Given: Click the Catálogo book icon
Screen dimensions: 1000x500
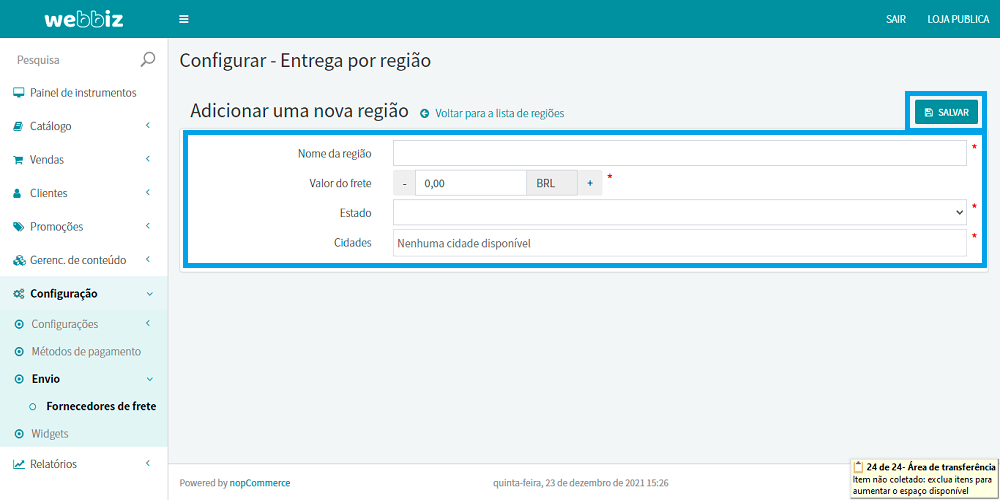Looking at the screenshot, I should click(18, 127).
